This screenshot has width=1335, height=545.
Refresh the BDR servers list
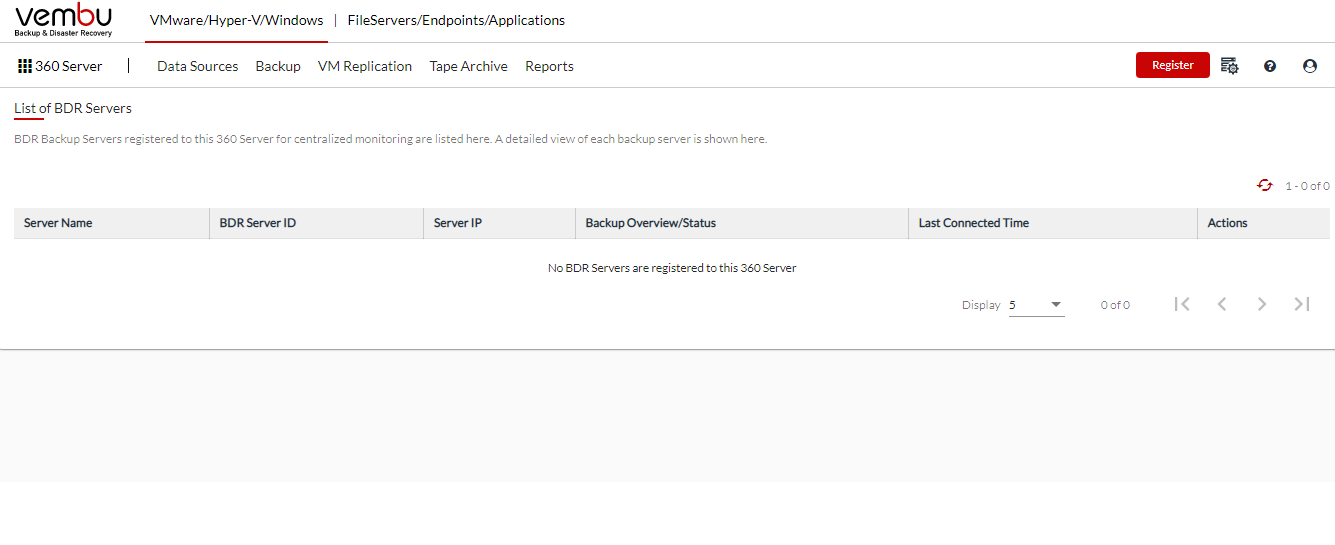pyautogui.click(x=1265, y=185)
